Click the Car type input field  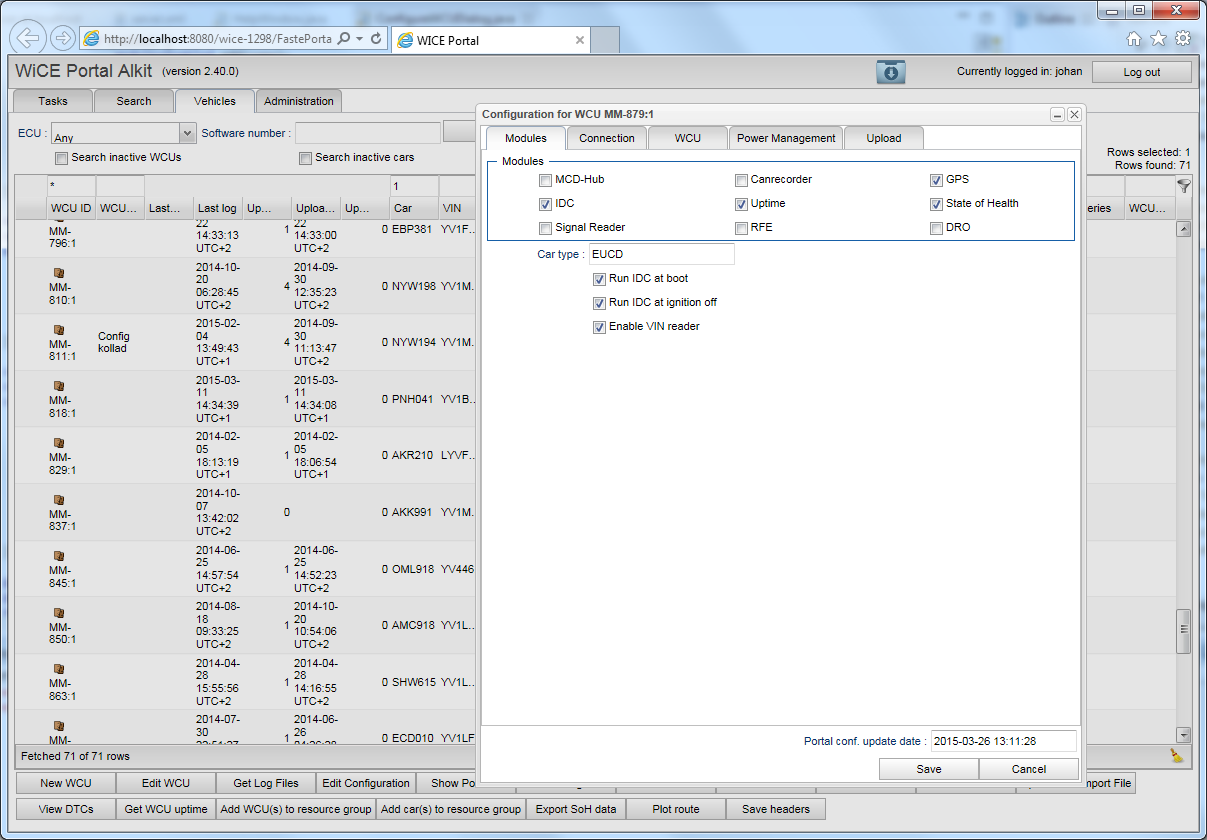tap(661, 254)
